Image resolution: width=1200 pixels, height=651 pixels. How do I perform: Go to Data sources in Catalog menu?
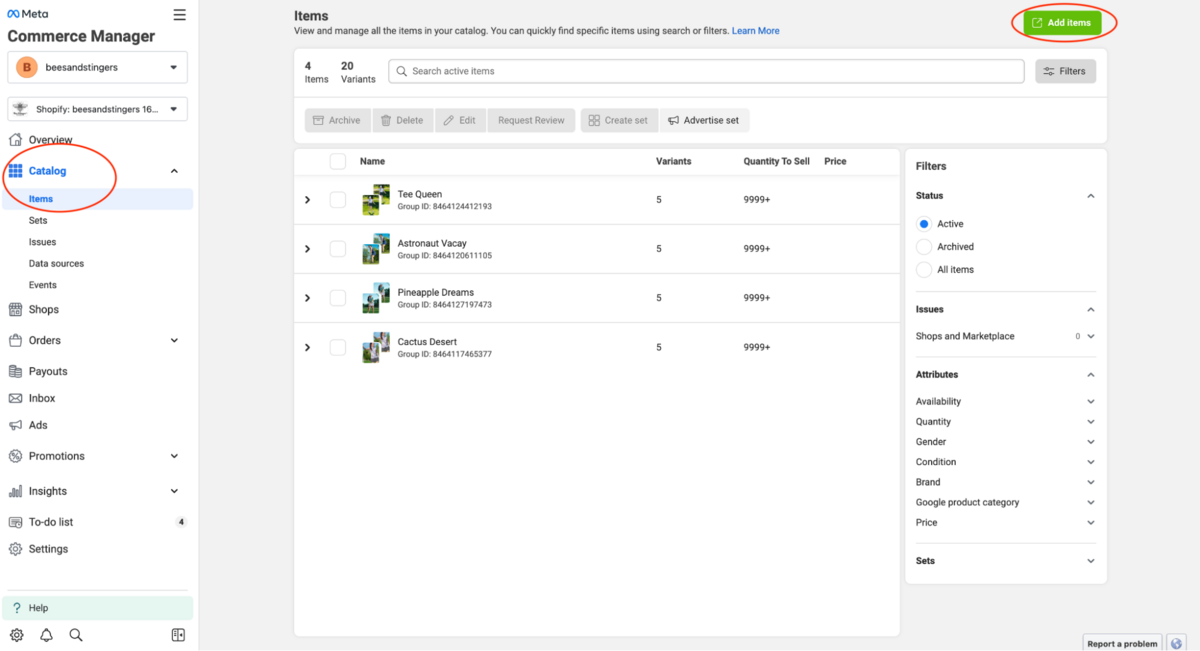coord(56,264)
